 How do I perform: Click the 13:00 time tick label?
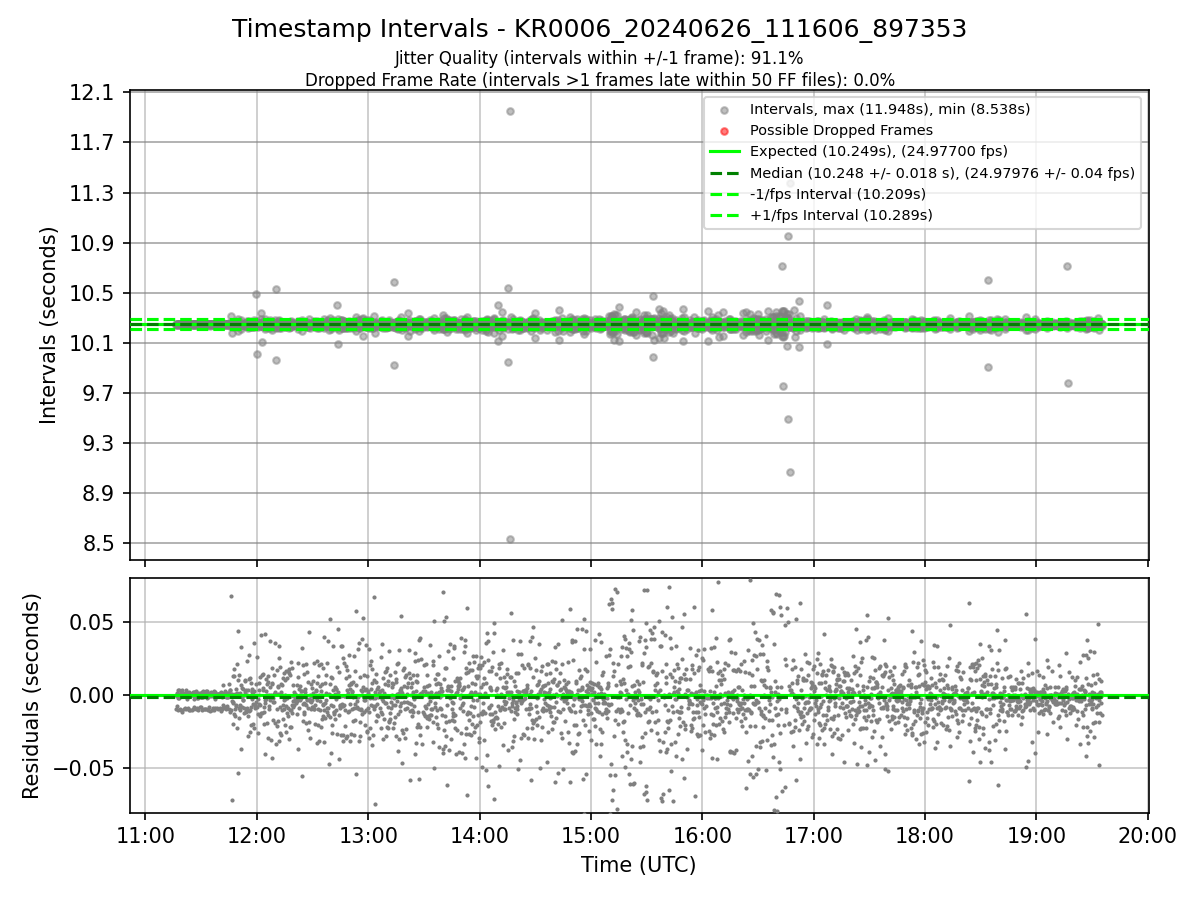click(368, 835)
